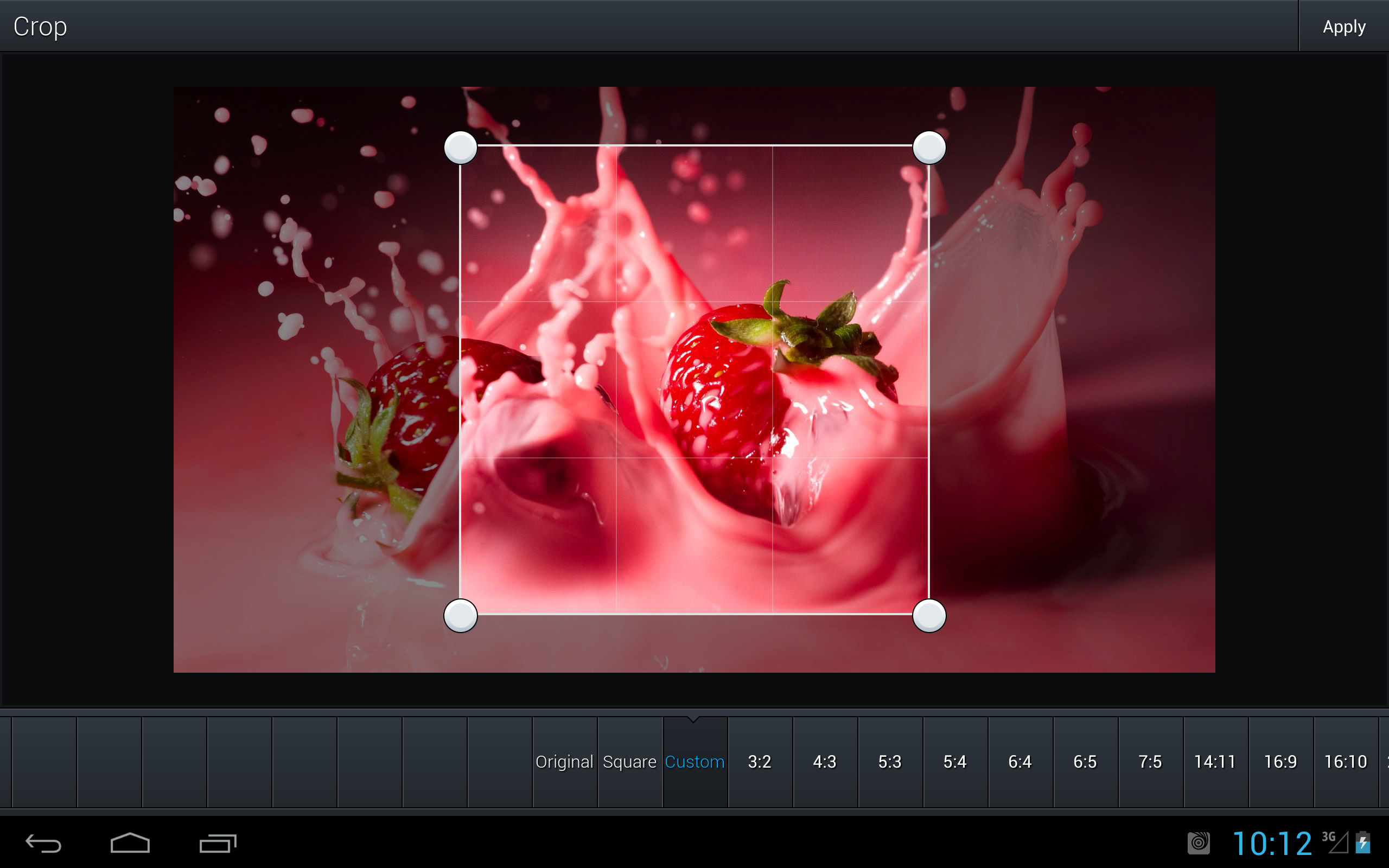Choose the 3:2 aspect ratio
Screen dimensions: 1389x868
click(x=760, y=762)
